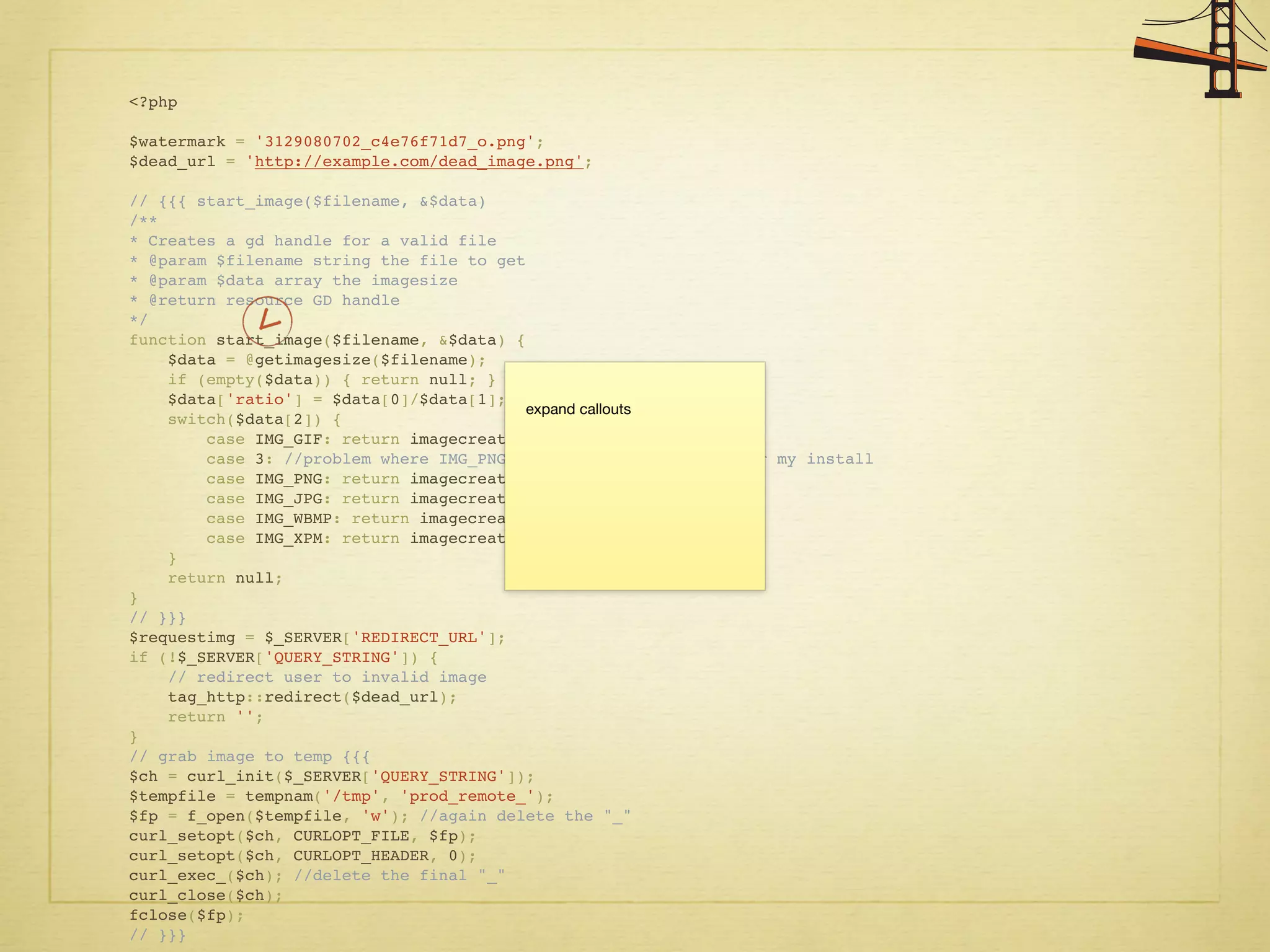This screenshot has height=952, width=1270.
Task: Click '@return resource GD handle' line
Action: (274, 301)
